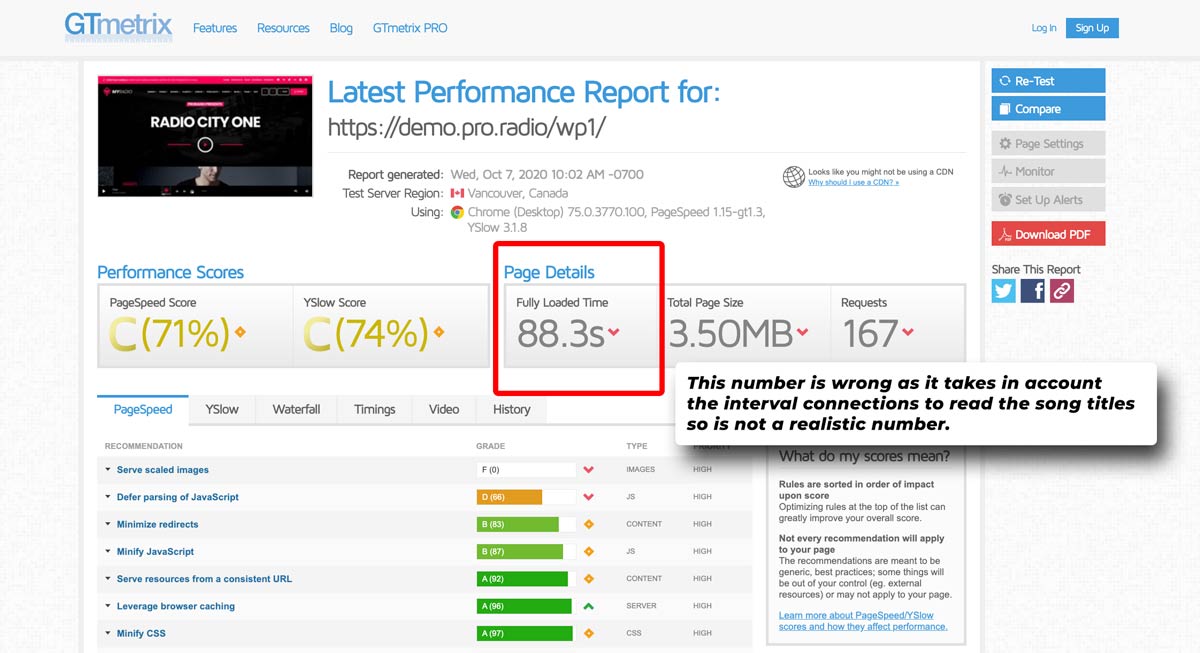
Task: Click the Download PDF button
Action: [x=1048, y=234]
